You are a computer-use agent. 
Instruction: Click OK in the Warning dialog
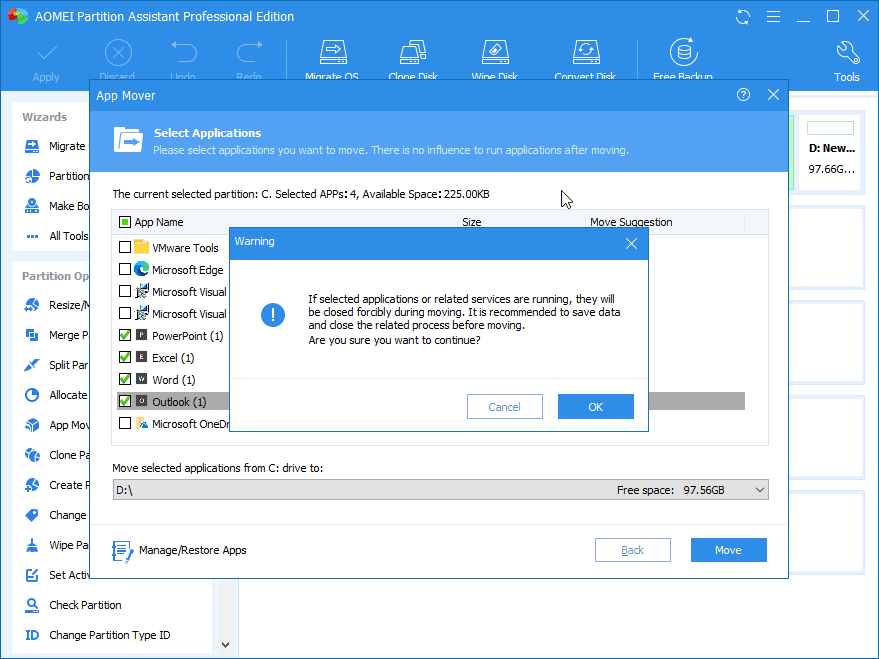click(x=595, y=407)
